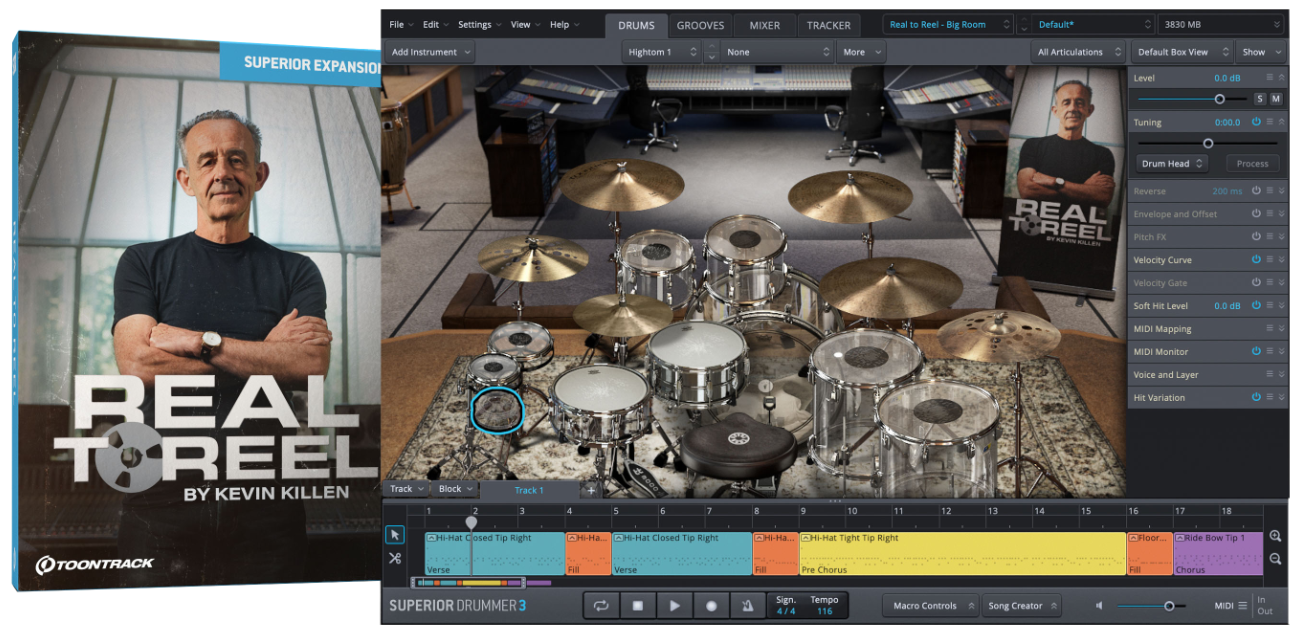The image size is (1300, 634).
Task: Open the Tuning section options menu icon
Action: 1270,122
